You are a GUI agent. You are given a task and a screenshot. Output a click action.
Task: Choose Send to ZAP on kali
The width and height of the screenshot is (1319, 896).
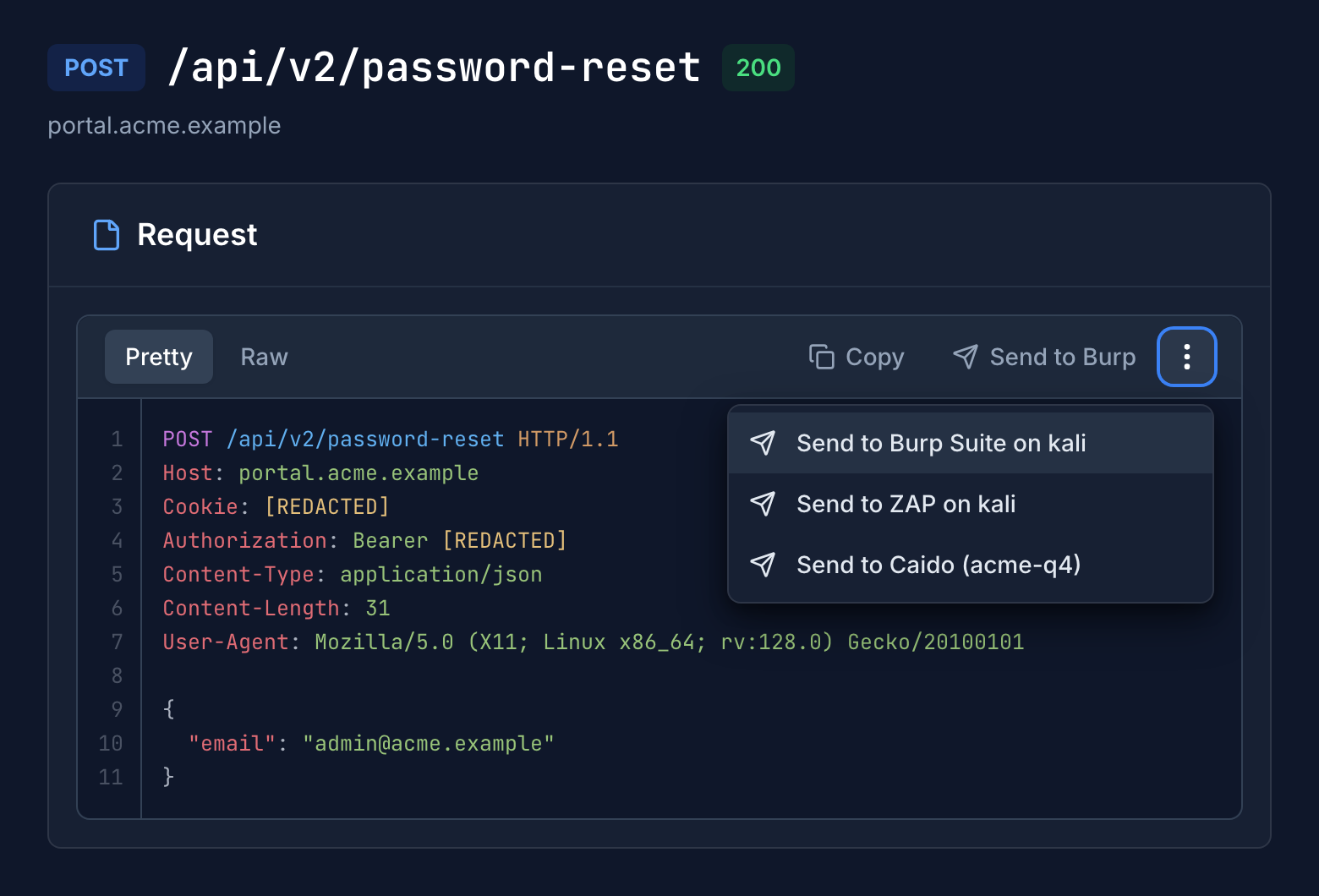click(971, 504)
